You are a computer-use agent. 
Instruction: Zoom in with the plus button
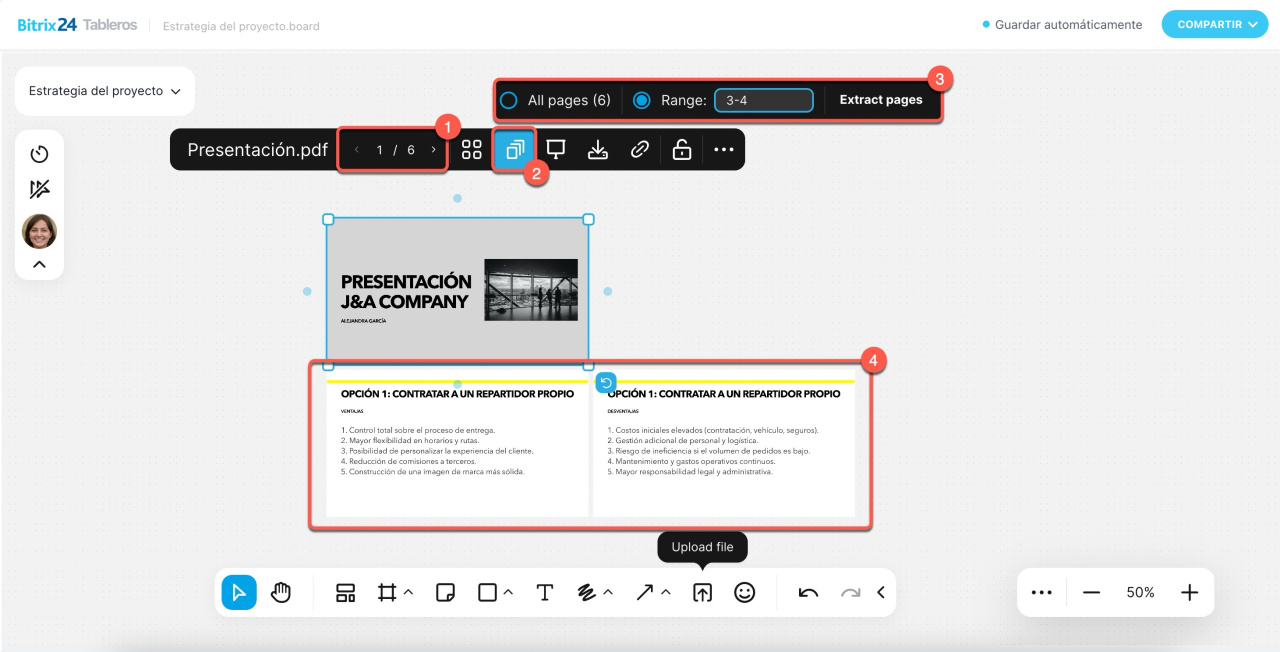[x=1189, y=593]
